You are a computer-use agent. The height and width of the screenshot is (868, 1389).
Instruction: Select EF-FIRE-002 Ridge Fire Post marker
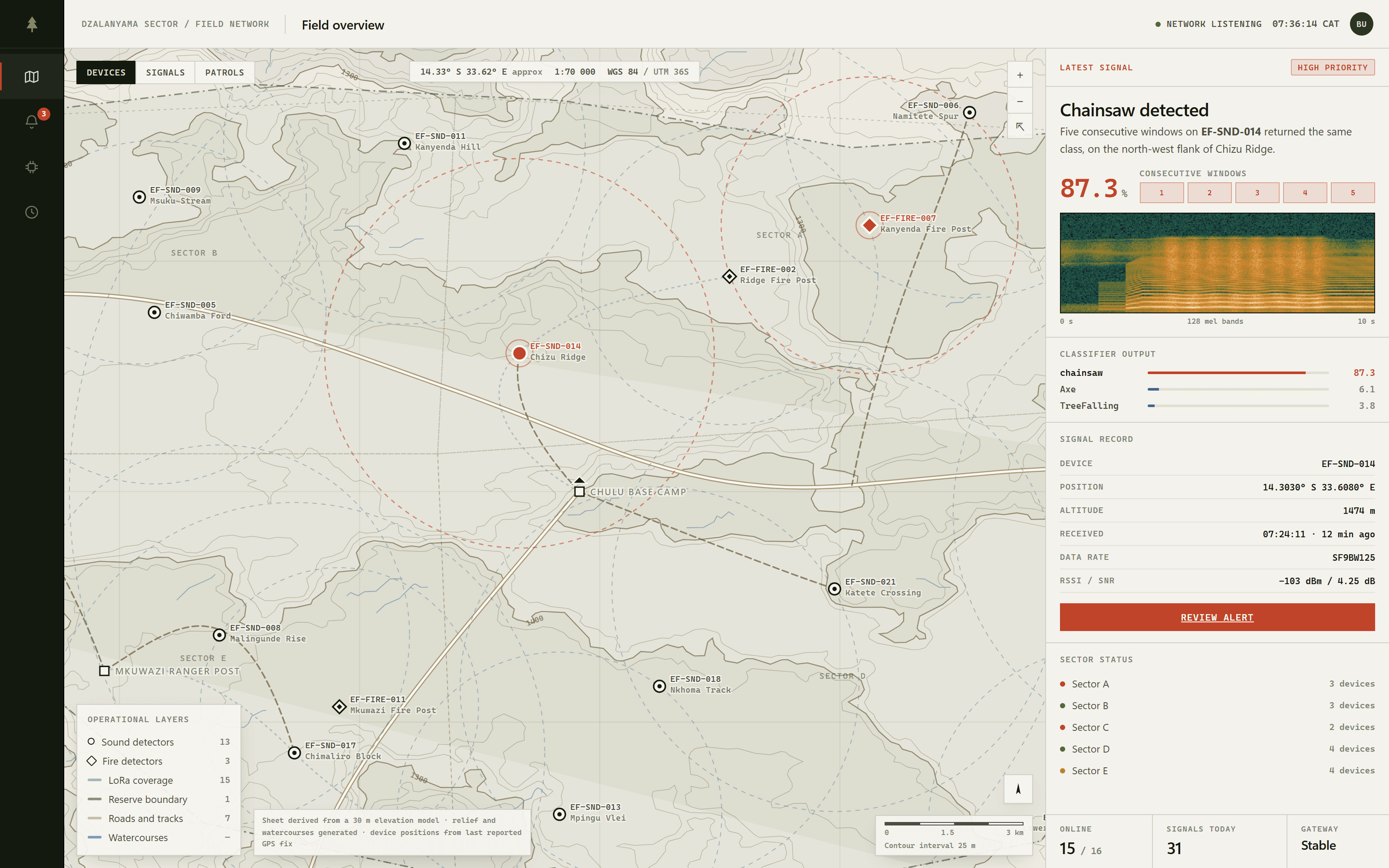[729, 276]
